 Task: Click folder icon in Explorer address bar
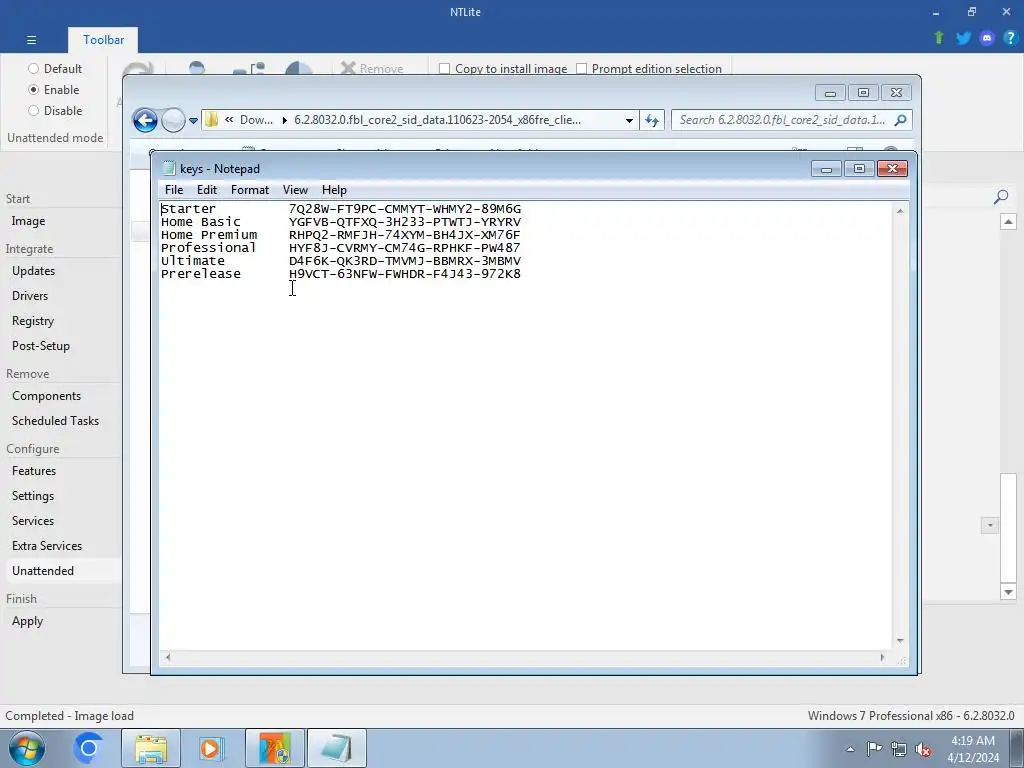click(x=212, y=120)
